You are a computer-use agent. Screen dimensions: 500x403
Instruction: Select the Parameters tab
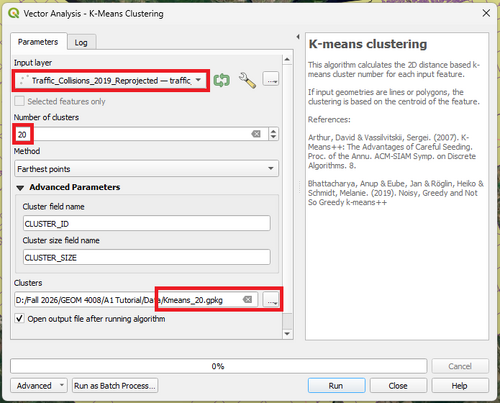click(38, 42)
